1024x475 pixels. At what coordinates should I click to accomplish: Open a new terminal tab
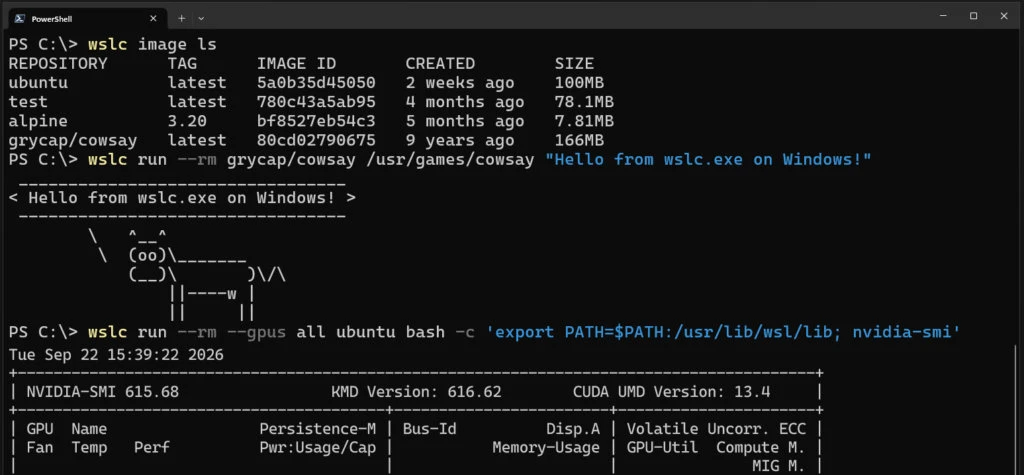point(182,18)
